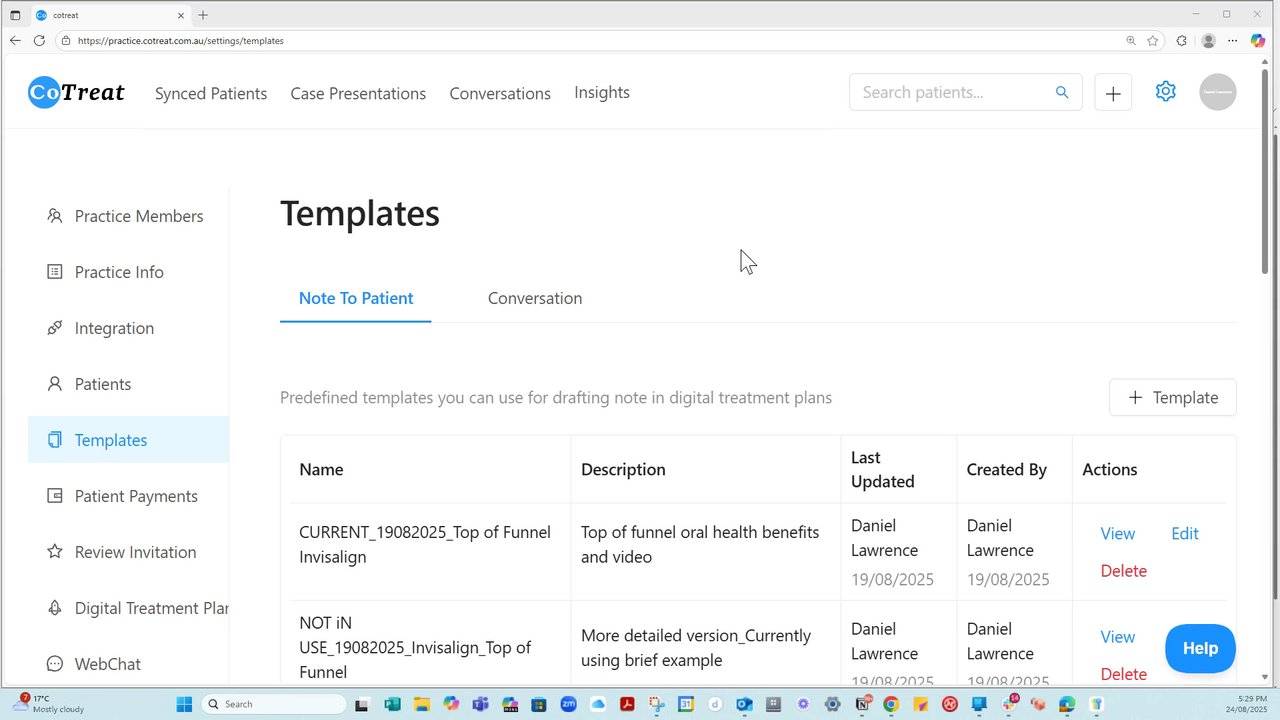The height and width of the screenshot is (720, 1280).
Task: Open Microsoft Teams from the taskbar
Action: click(480, 704)
